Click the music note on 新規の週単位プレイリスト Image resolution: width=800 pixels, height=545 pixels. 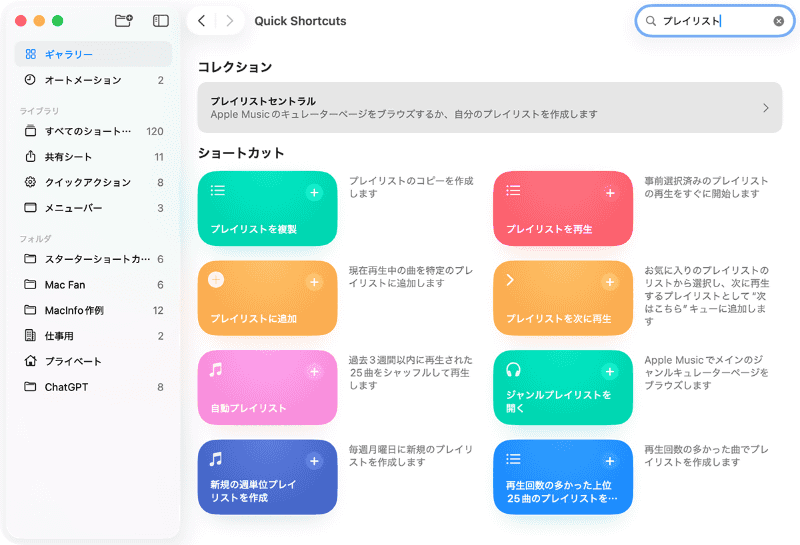click(216, 459)
